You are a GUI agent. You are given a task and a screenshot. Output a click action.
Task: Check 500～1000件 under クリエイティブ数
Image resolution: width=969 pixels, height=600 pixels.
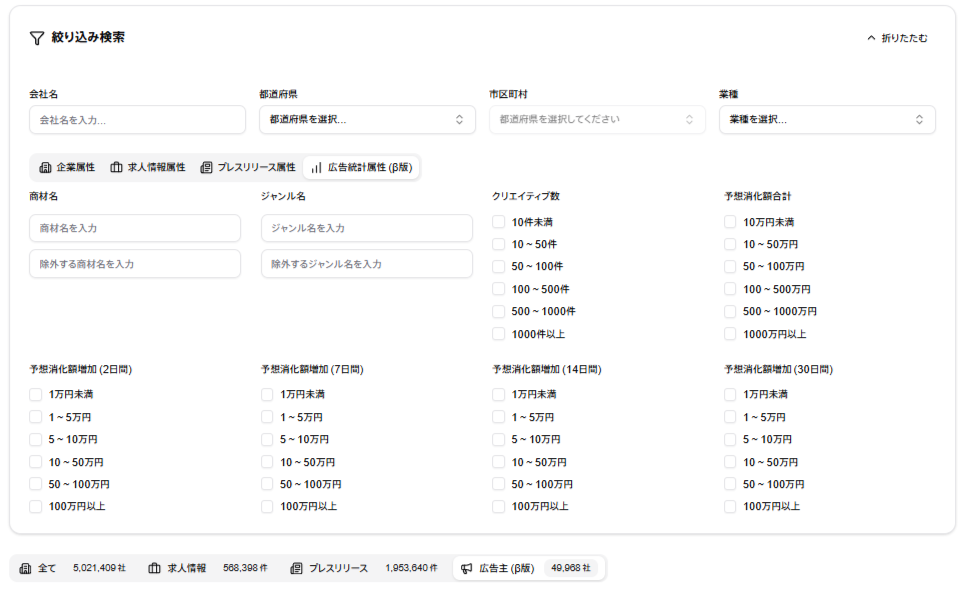[x=499, y=311]
